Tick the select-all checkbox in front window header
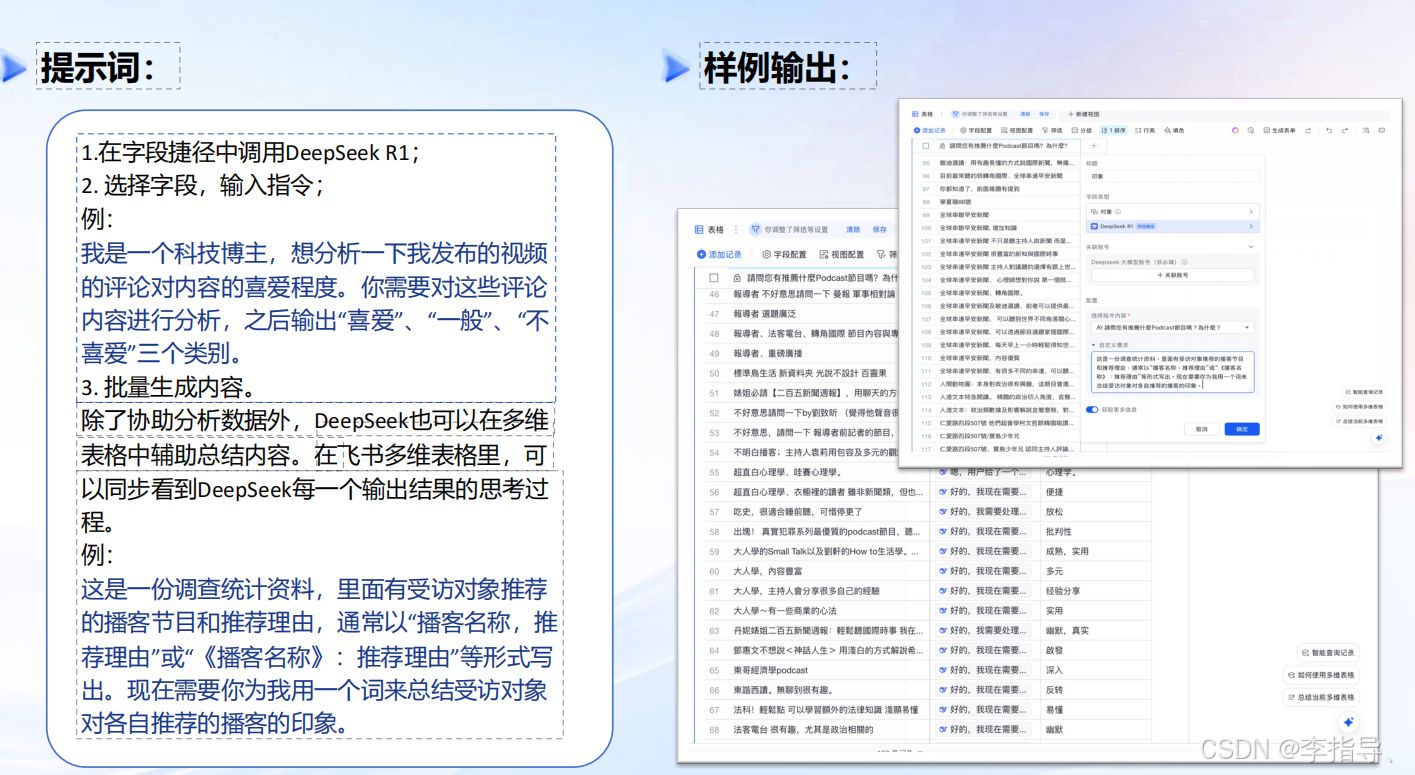The height and width of the screenshot is (775, 1415). click(925, 146)
